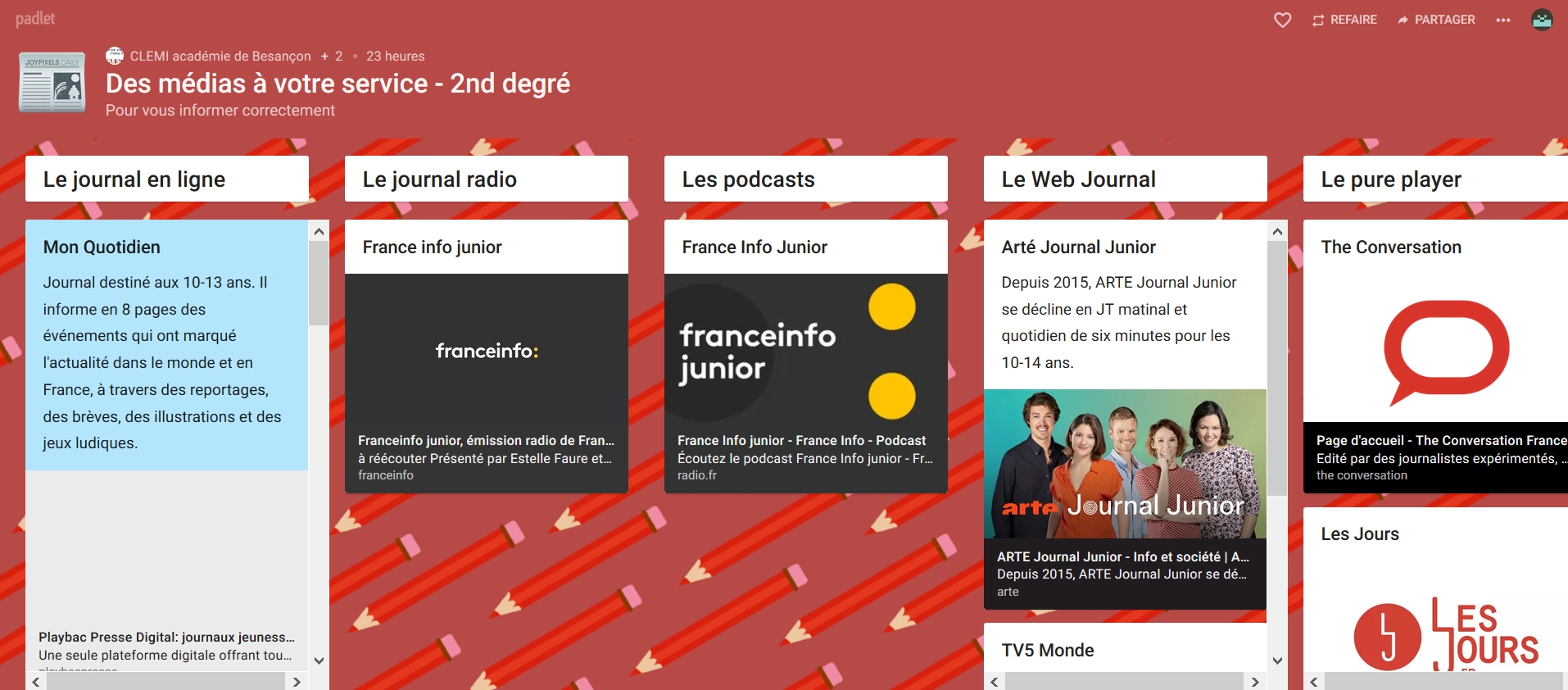
Task: Select the Le journal radio column header
Action: pyautogui.click(x=487, y=179)
